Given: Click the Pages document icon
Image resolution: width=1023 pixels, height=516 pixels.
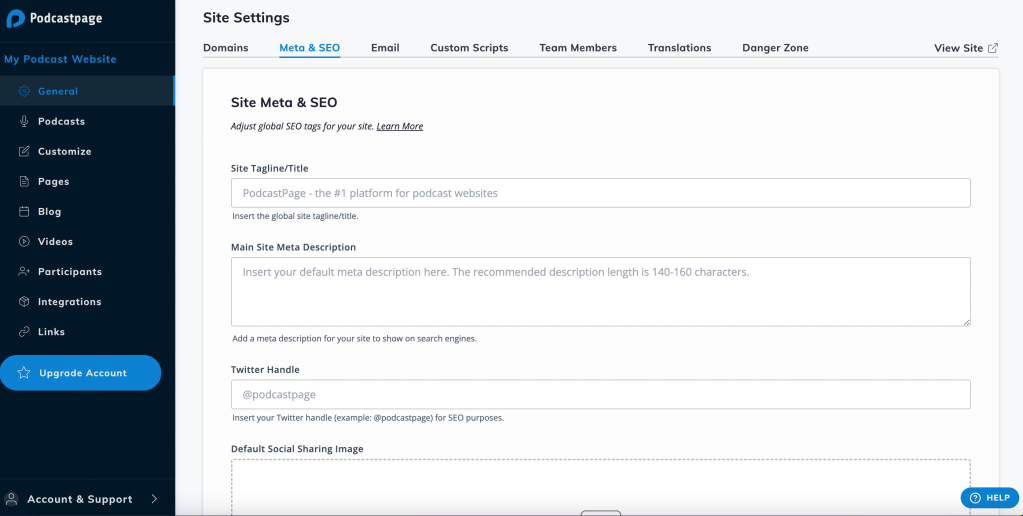Looking at the screenshot, I should 24,181.
